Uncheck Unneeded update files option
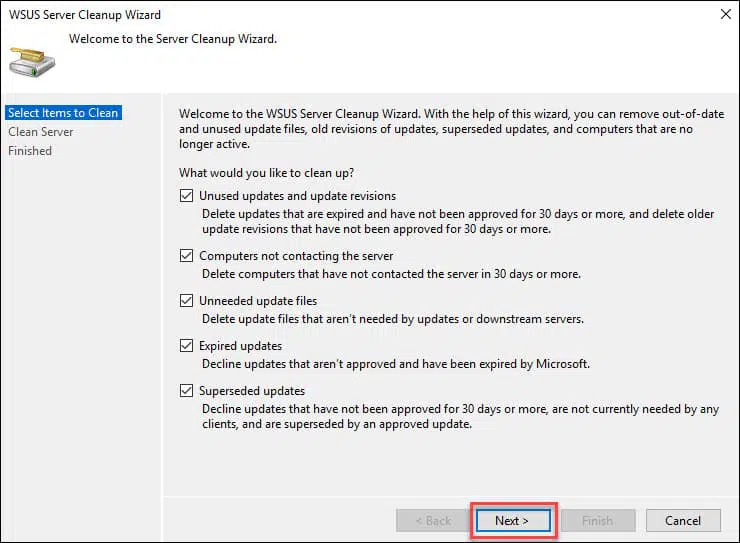The height and width of the screenshot is (543, 740). 186,301
